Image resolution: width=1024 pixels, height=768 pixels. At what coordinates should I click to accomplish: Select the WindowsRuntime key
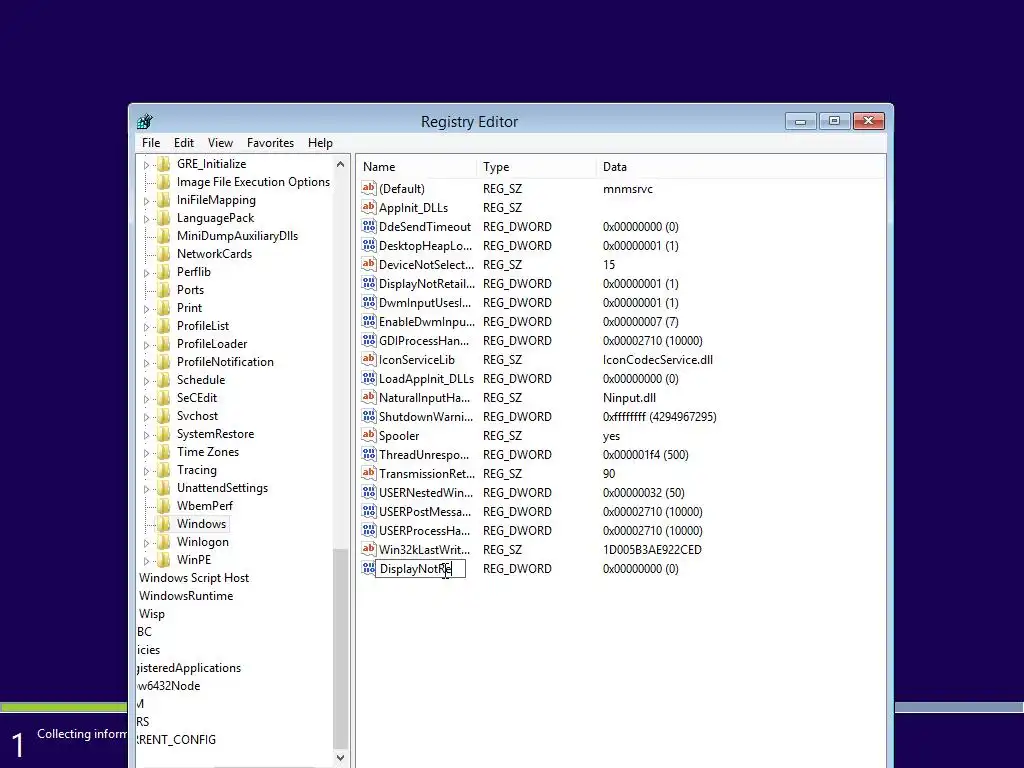[x=186, y=596]
